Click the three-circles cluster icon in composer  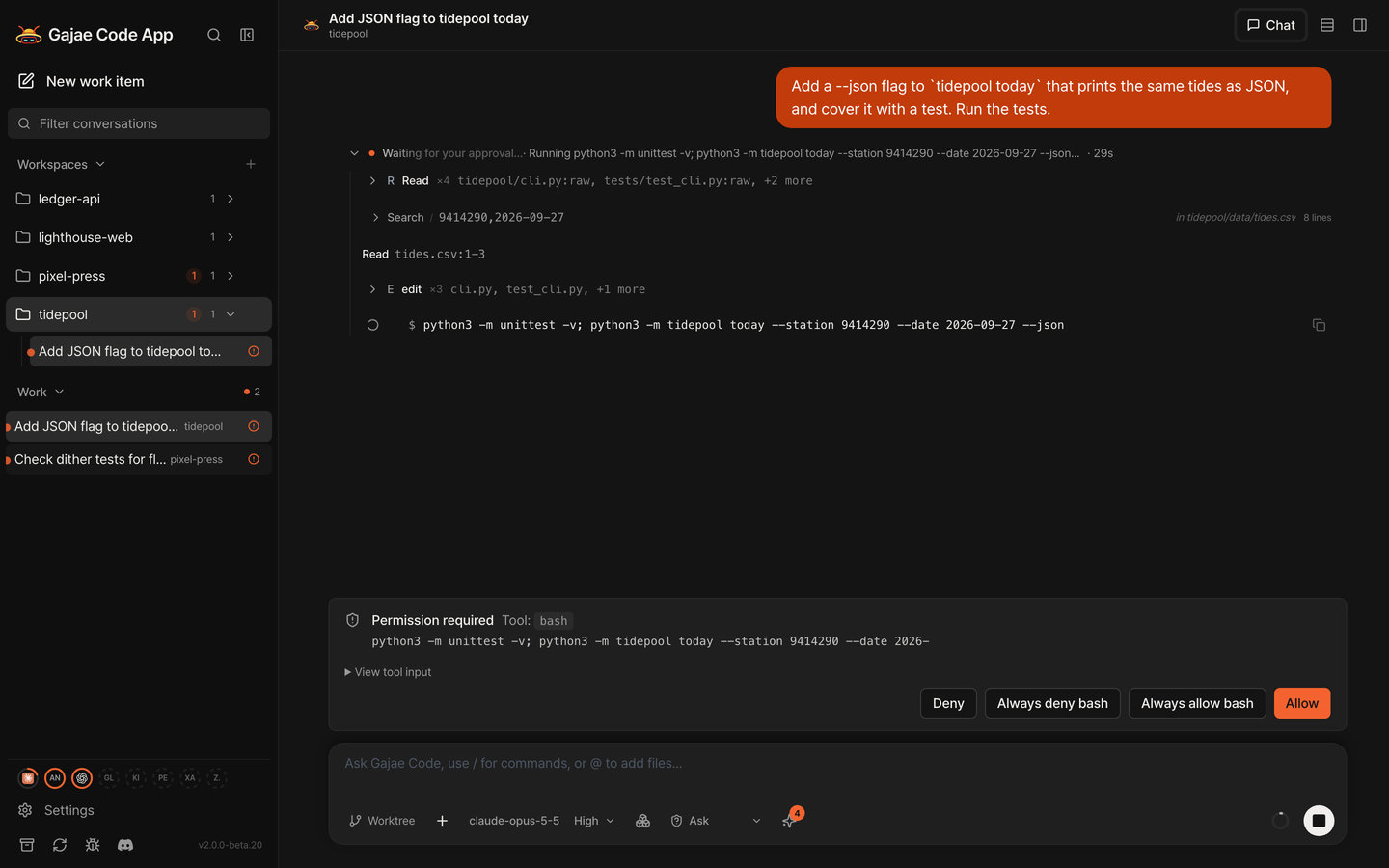(x=643, y=821)
